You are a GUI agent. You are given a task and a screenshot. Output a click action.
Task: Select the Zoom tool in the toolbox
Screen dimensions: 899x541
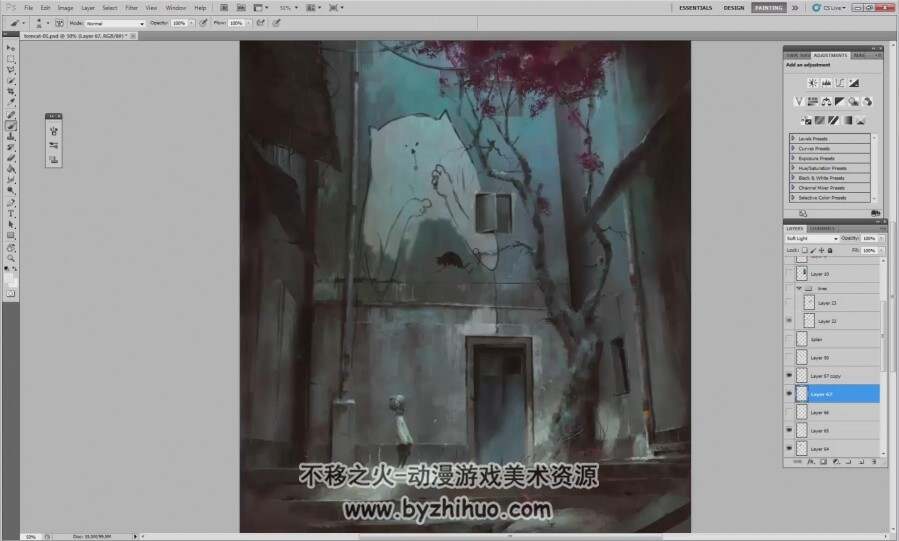[x=10, y=258]
